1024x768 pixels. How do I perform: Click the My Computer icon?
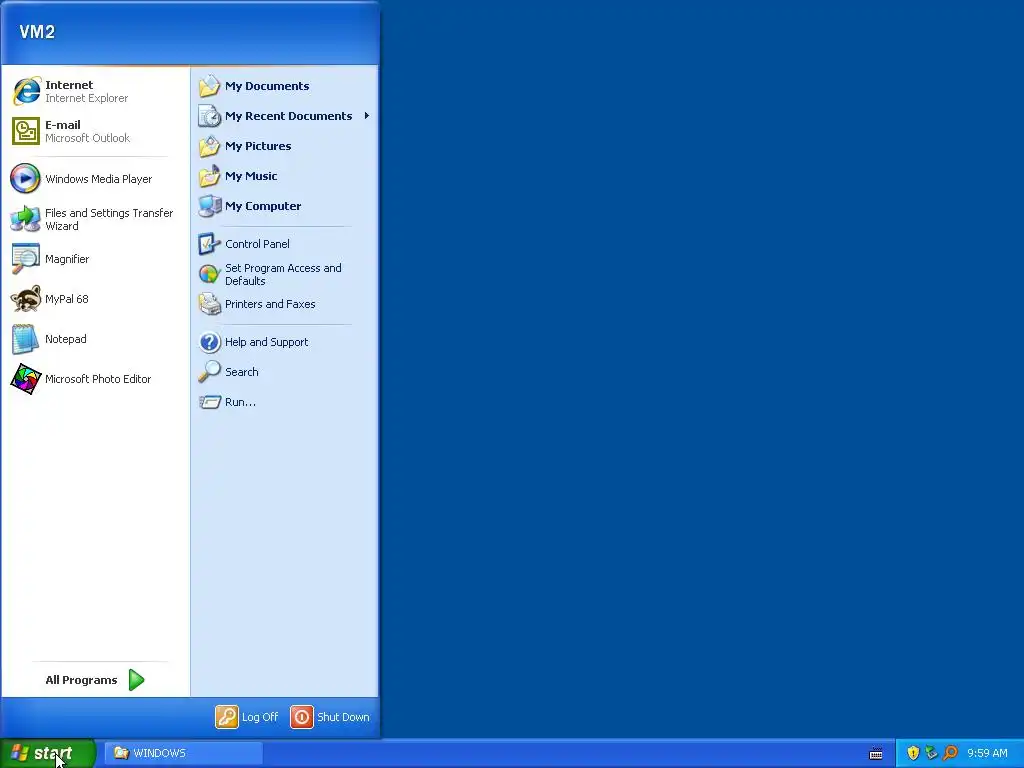click(x=210, y=206)
